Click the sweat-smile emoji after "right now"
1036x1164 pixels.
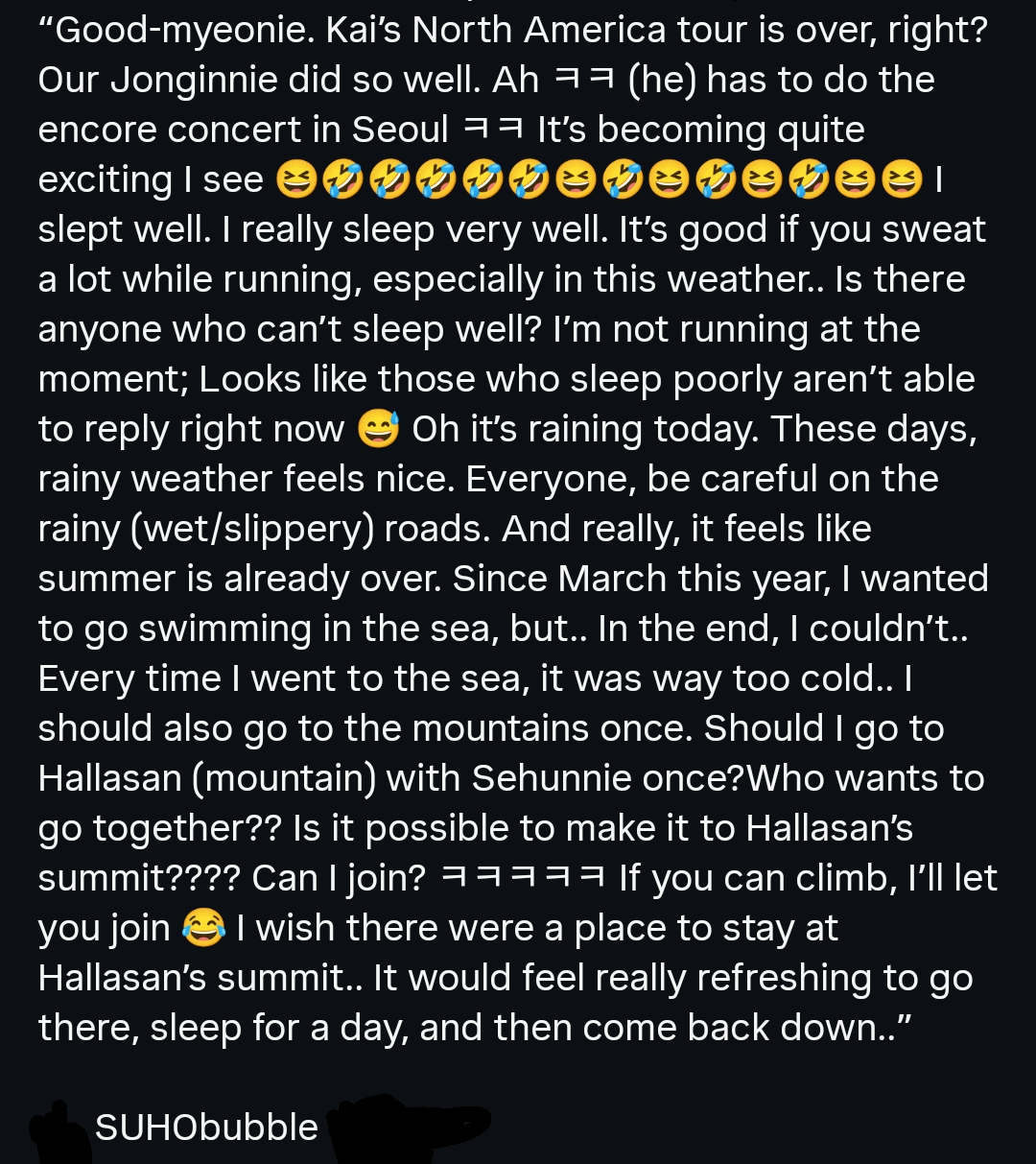click(x=378, y=430)
